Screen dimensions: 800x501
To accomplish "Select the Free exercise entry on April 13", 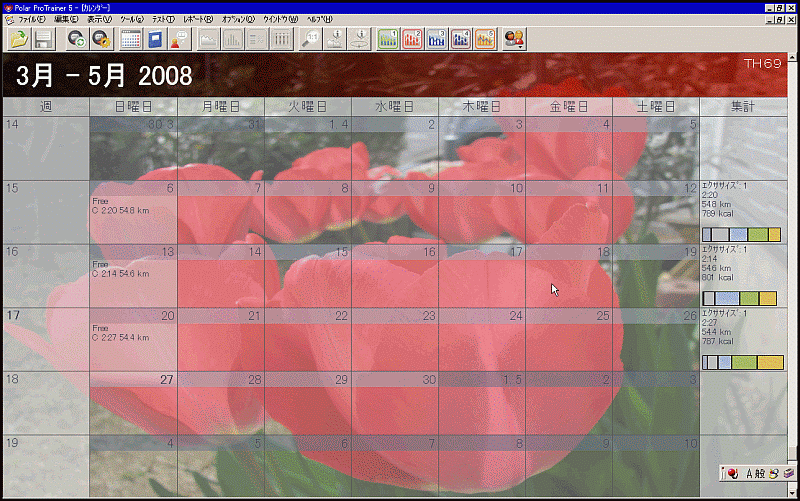I will click(121, 269).
